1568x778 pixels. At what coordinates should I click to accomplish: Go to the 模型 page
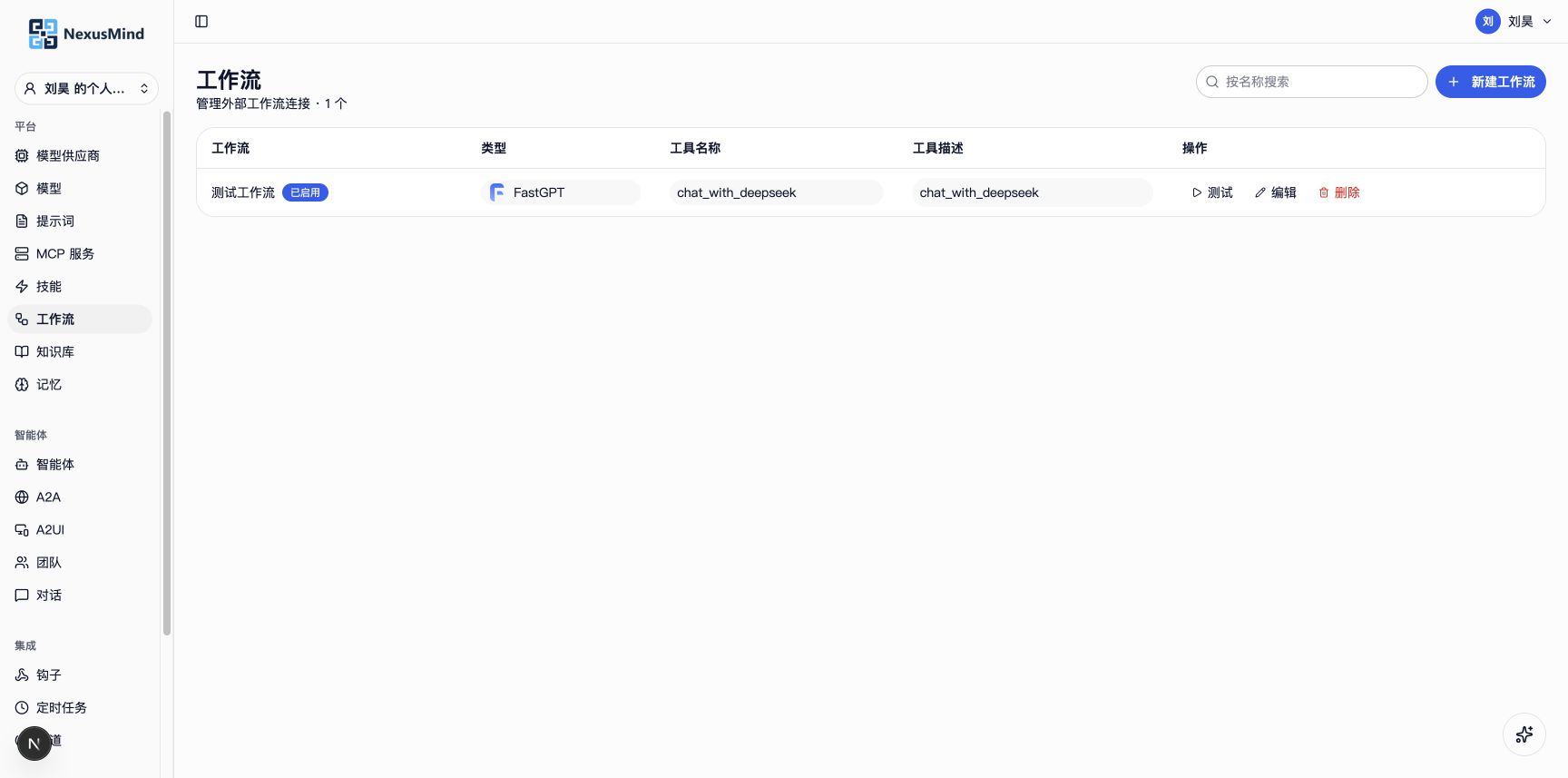click(80, 188)
